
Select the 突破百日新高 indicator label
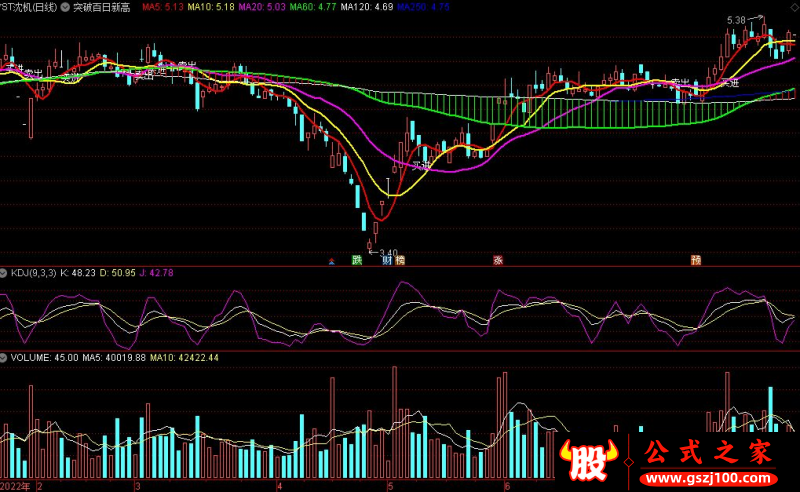click(x=102, y=7)
